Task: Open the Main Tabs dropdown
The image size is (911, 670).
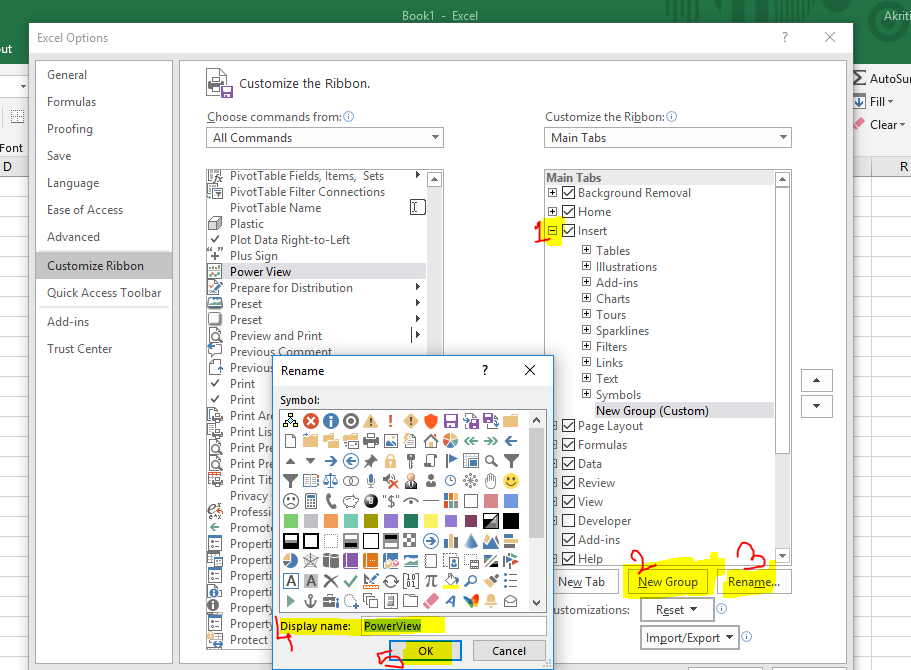Action: point(668,138)
